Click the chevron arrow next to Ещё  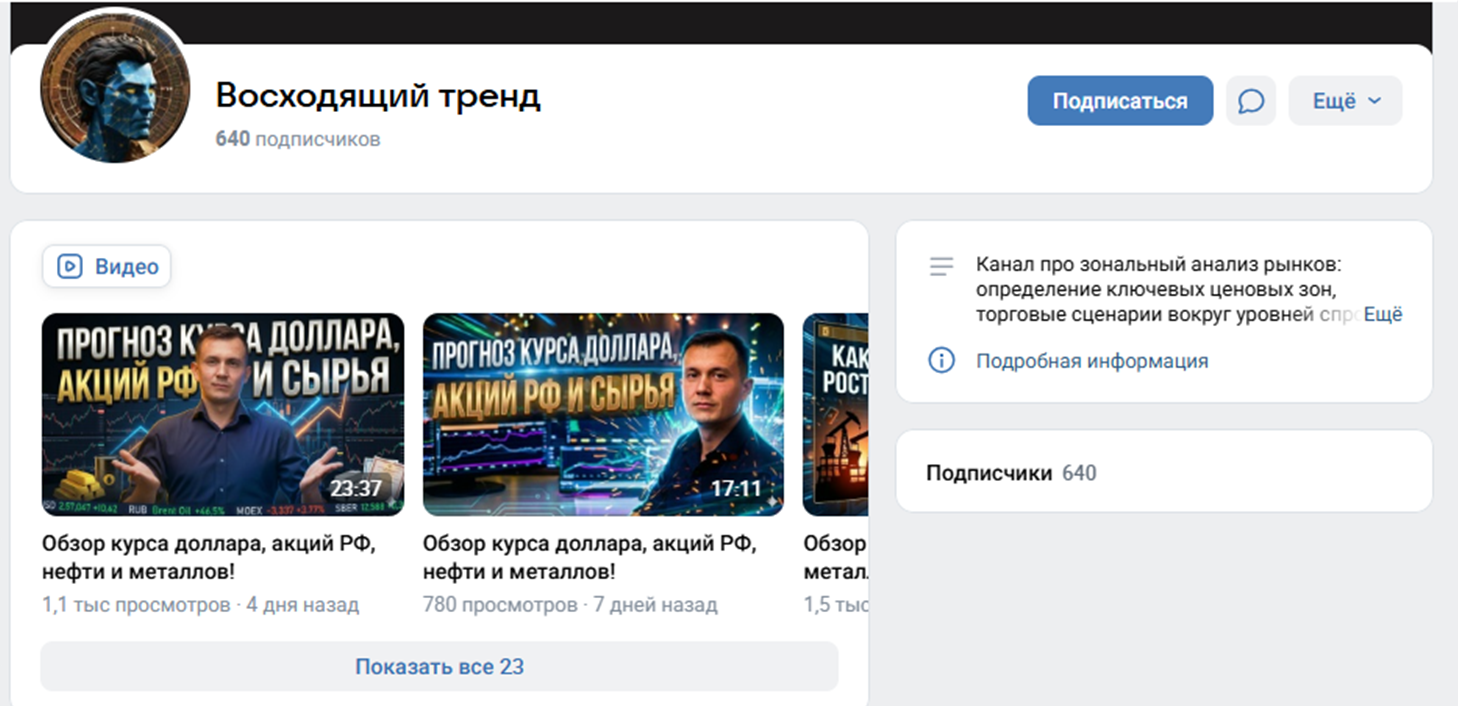(1374, 101)
